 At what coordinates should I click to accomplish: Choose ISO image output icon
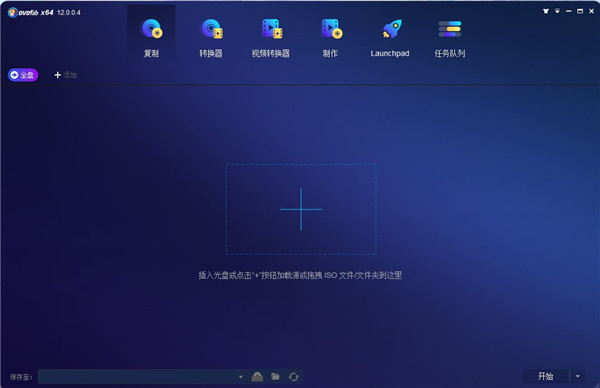click(x=258, y=377)
